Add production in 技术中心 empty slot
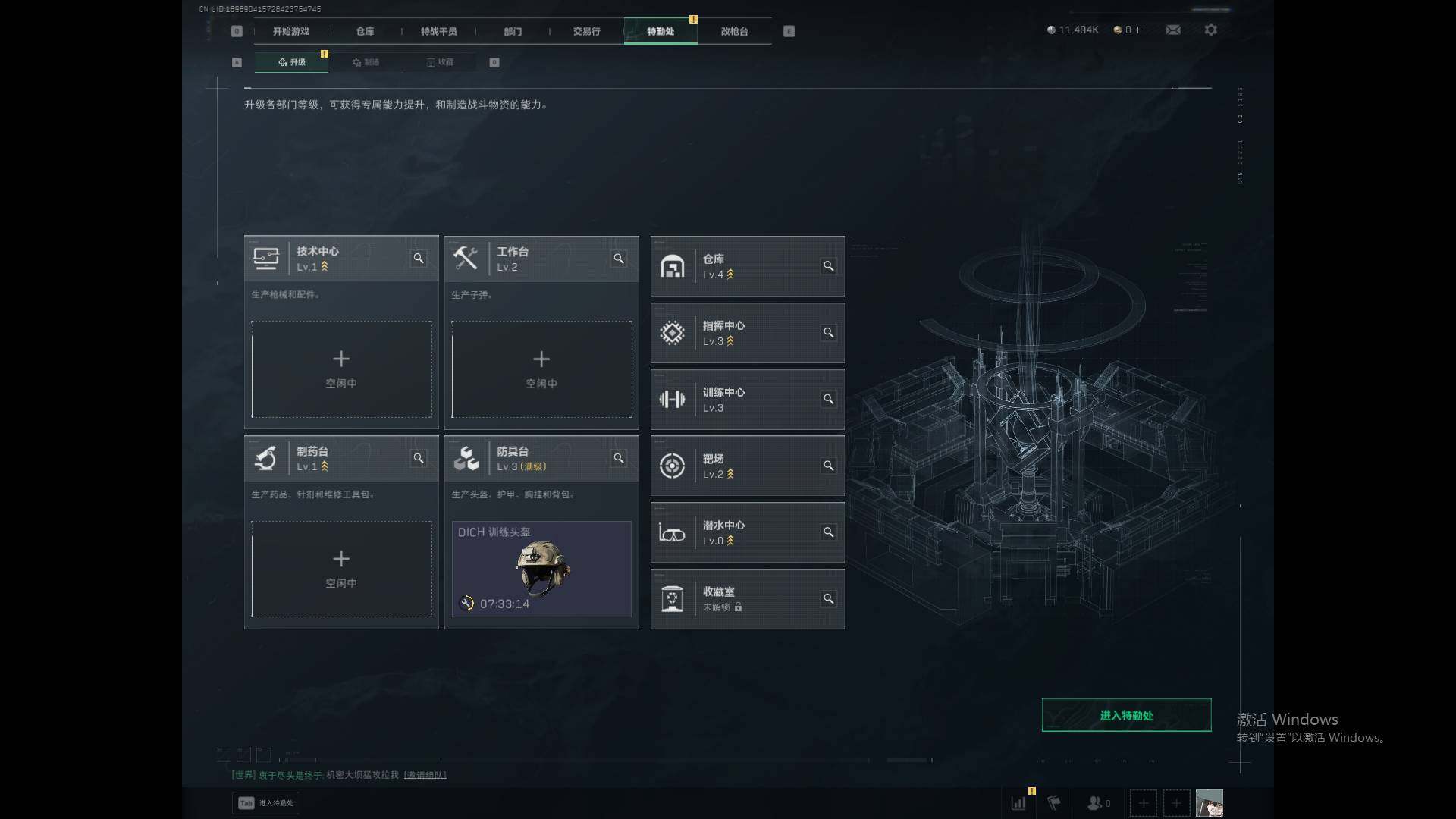 tap(341, 369)
